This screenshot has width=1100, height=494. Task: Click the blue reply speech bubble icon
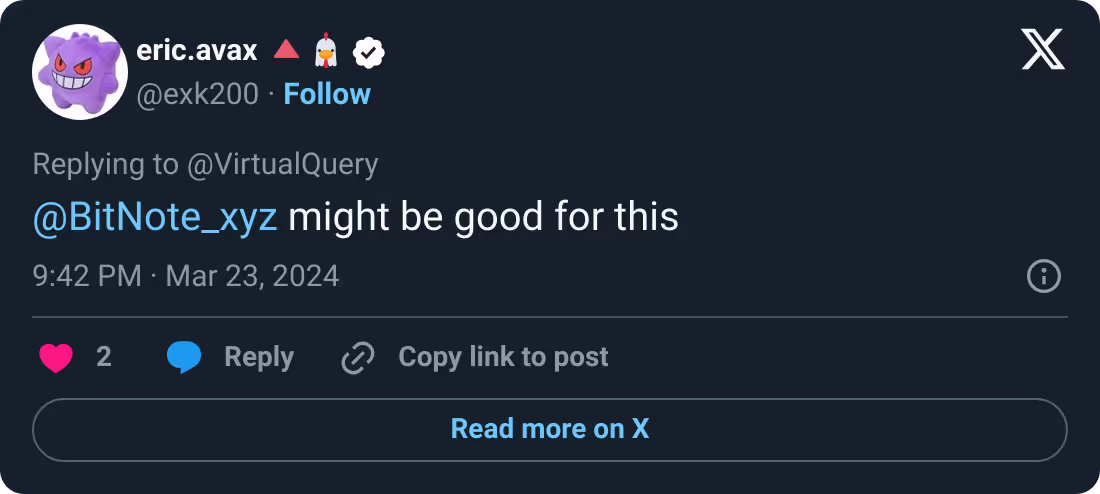pyautogui.click(x=184, y=357)
